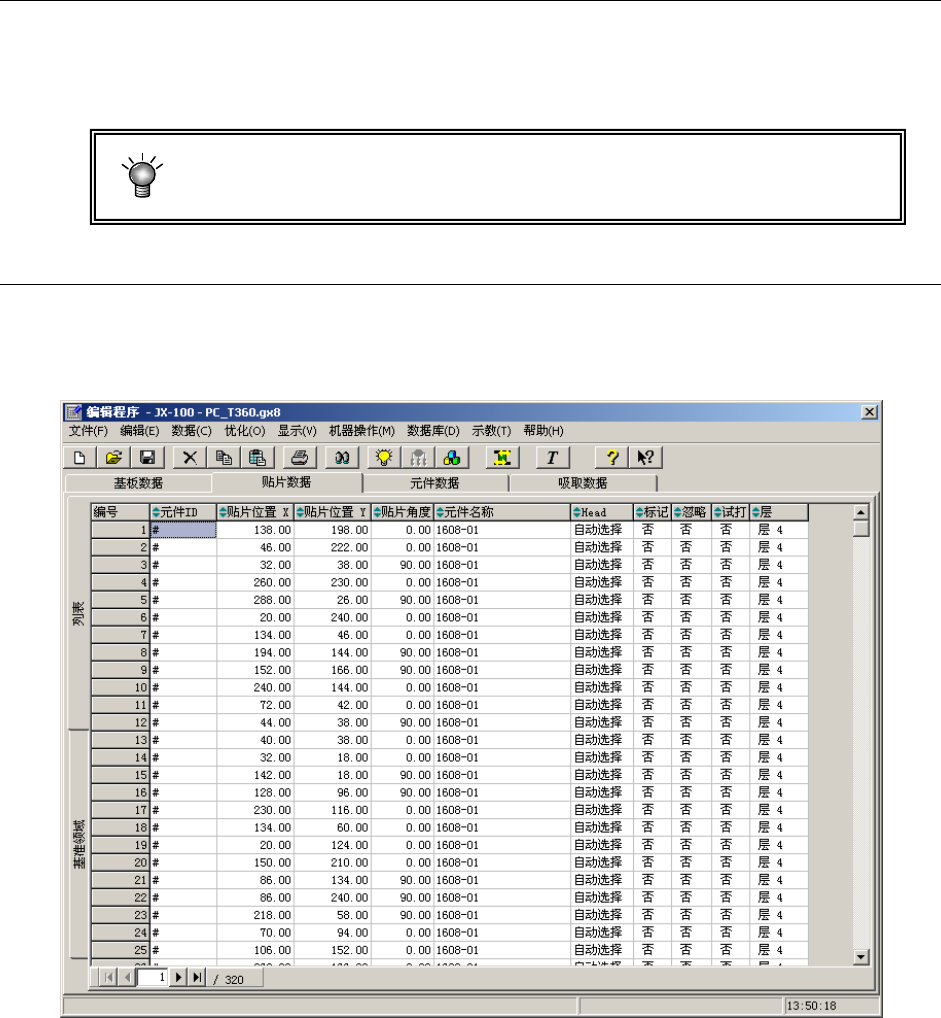The height and width of the screenshot is (1018, 941).
Task: Select the vertical 列表 side tab
Action: 79,614
